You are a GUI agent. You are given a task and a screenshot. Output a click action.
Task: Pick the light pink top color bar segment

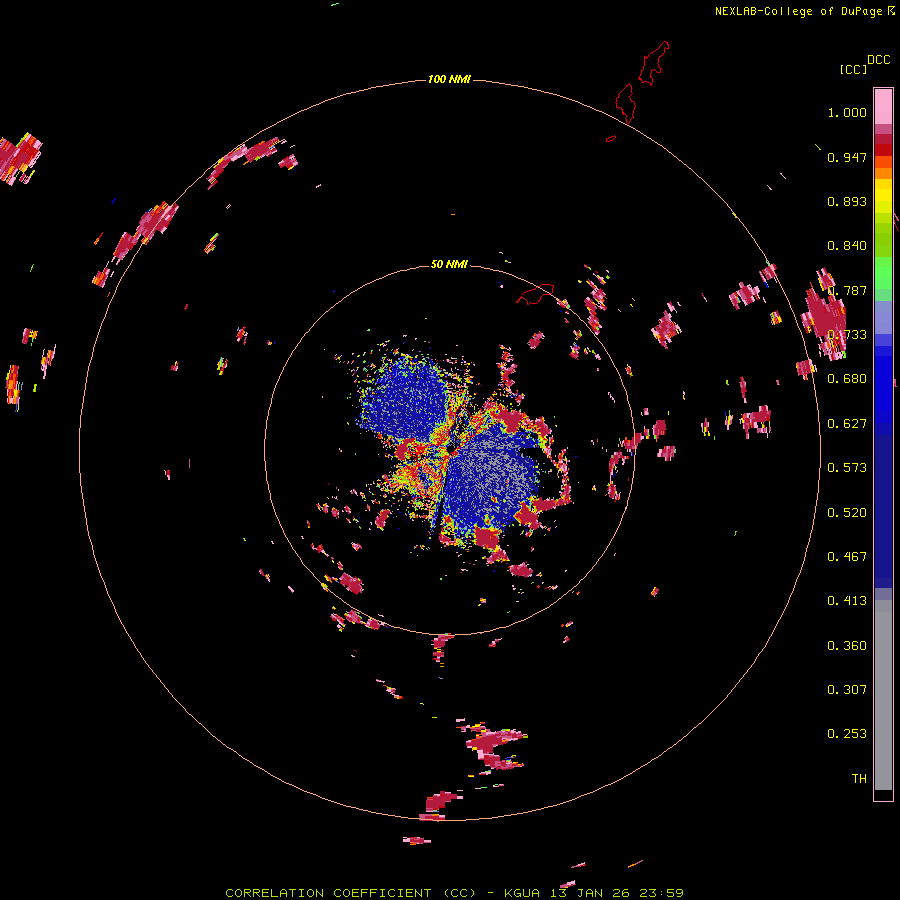point(883,106)
